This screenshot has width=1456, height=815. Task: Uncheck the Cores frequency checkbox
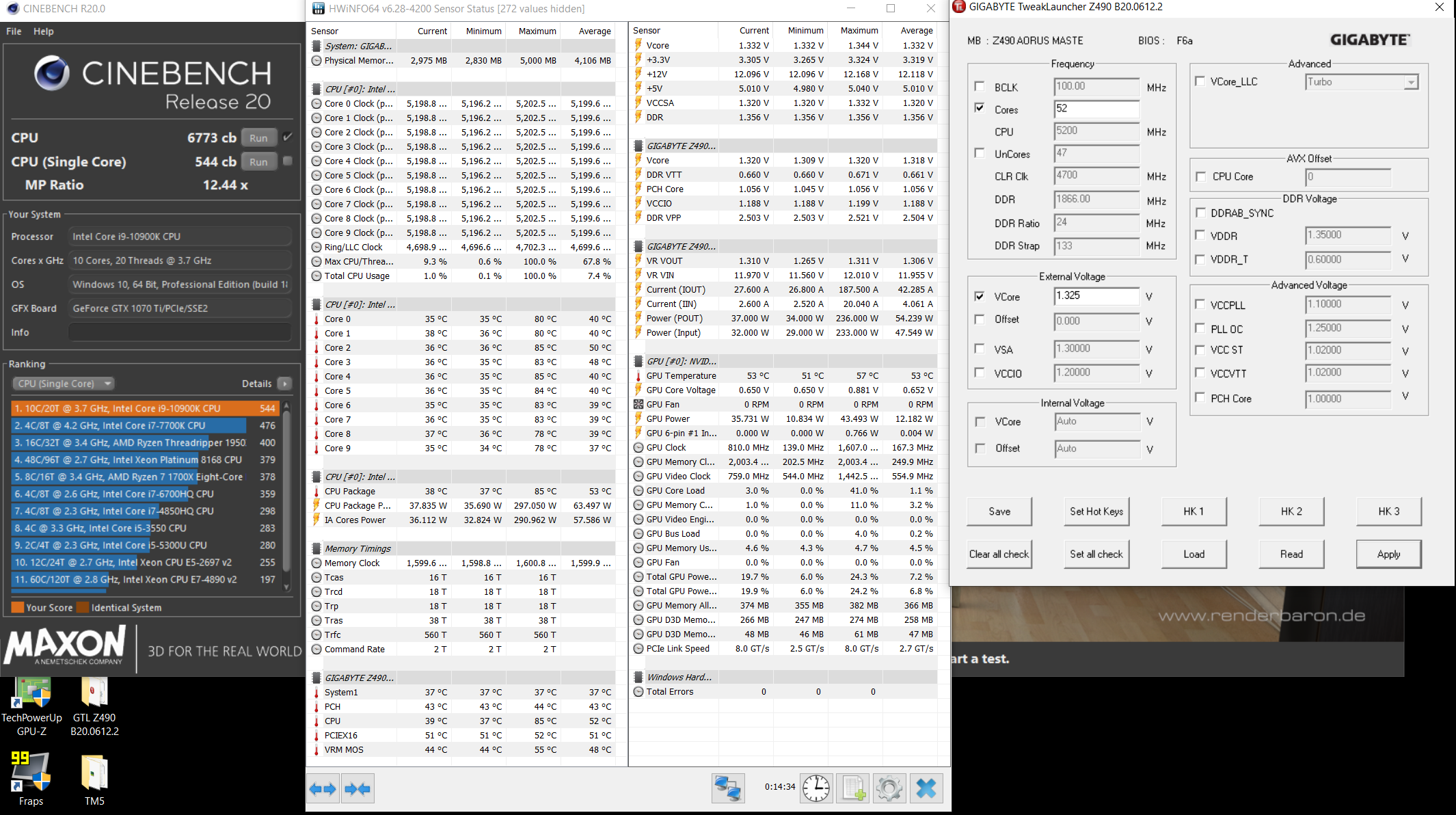(980, 108)
